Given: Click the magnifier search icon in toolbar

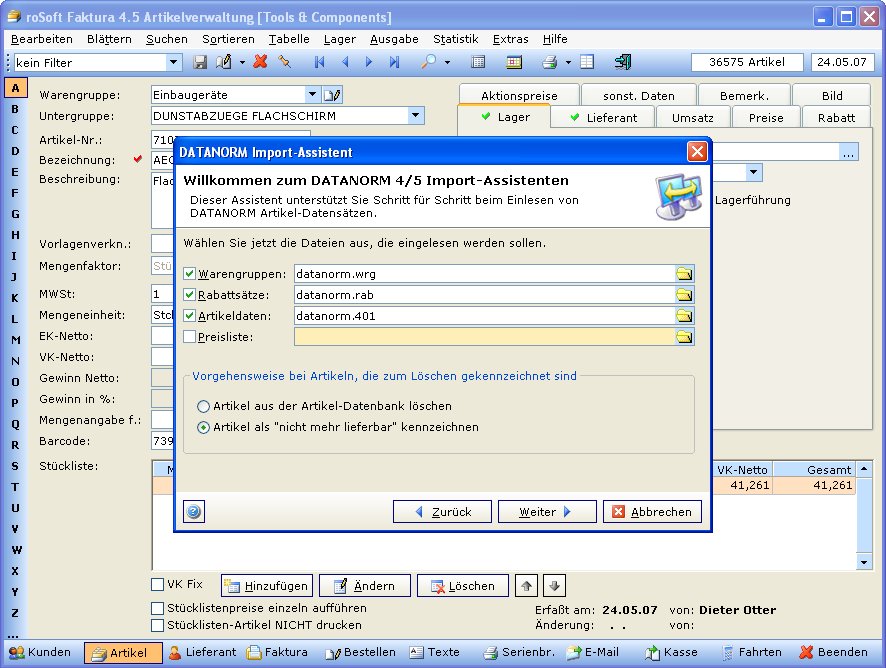Looking at the screenshot, I should click(x=428, y=62).
